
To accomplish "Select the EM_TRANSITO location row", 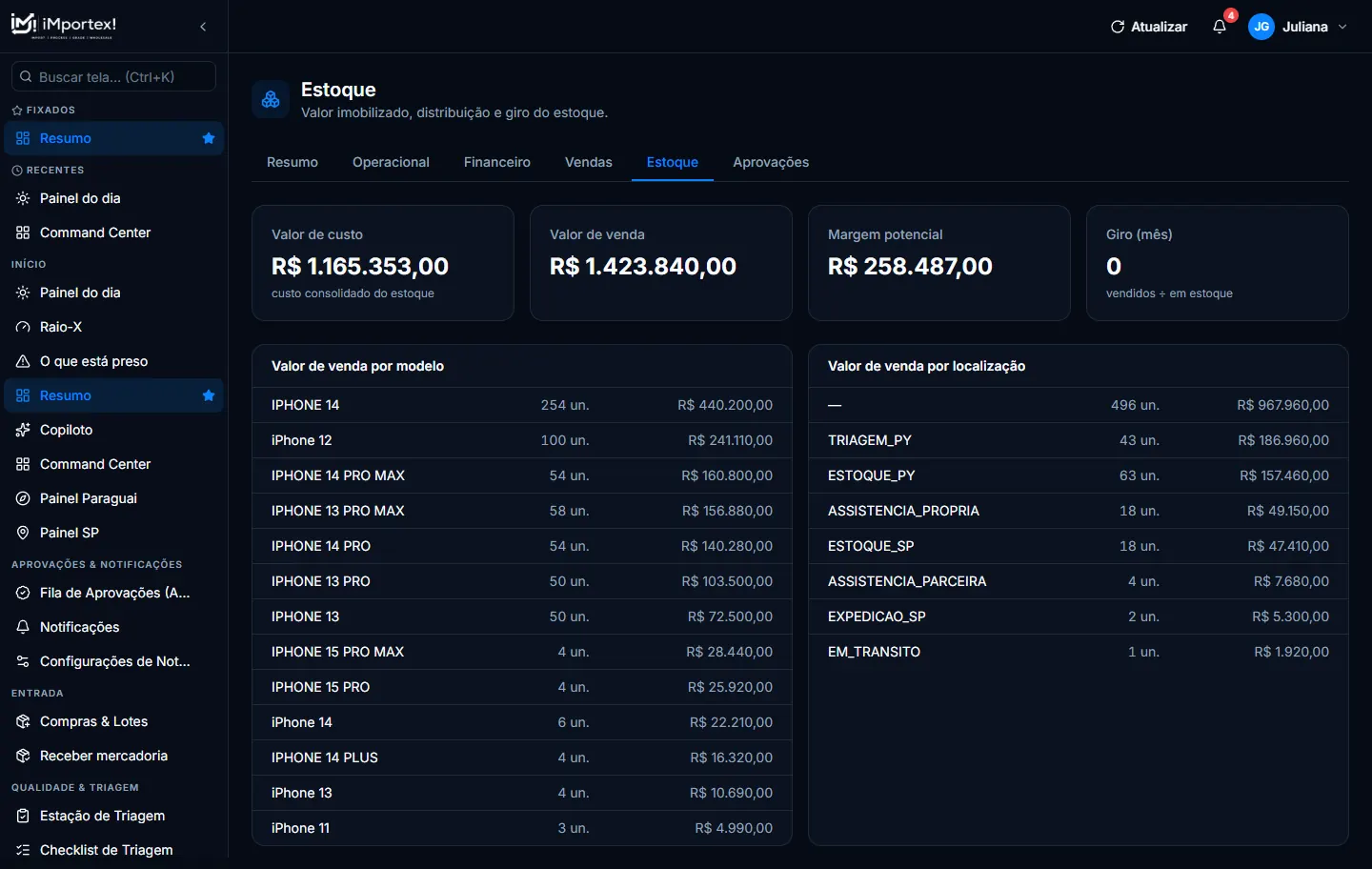I will click(x=1079, y=652).
